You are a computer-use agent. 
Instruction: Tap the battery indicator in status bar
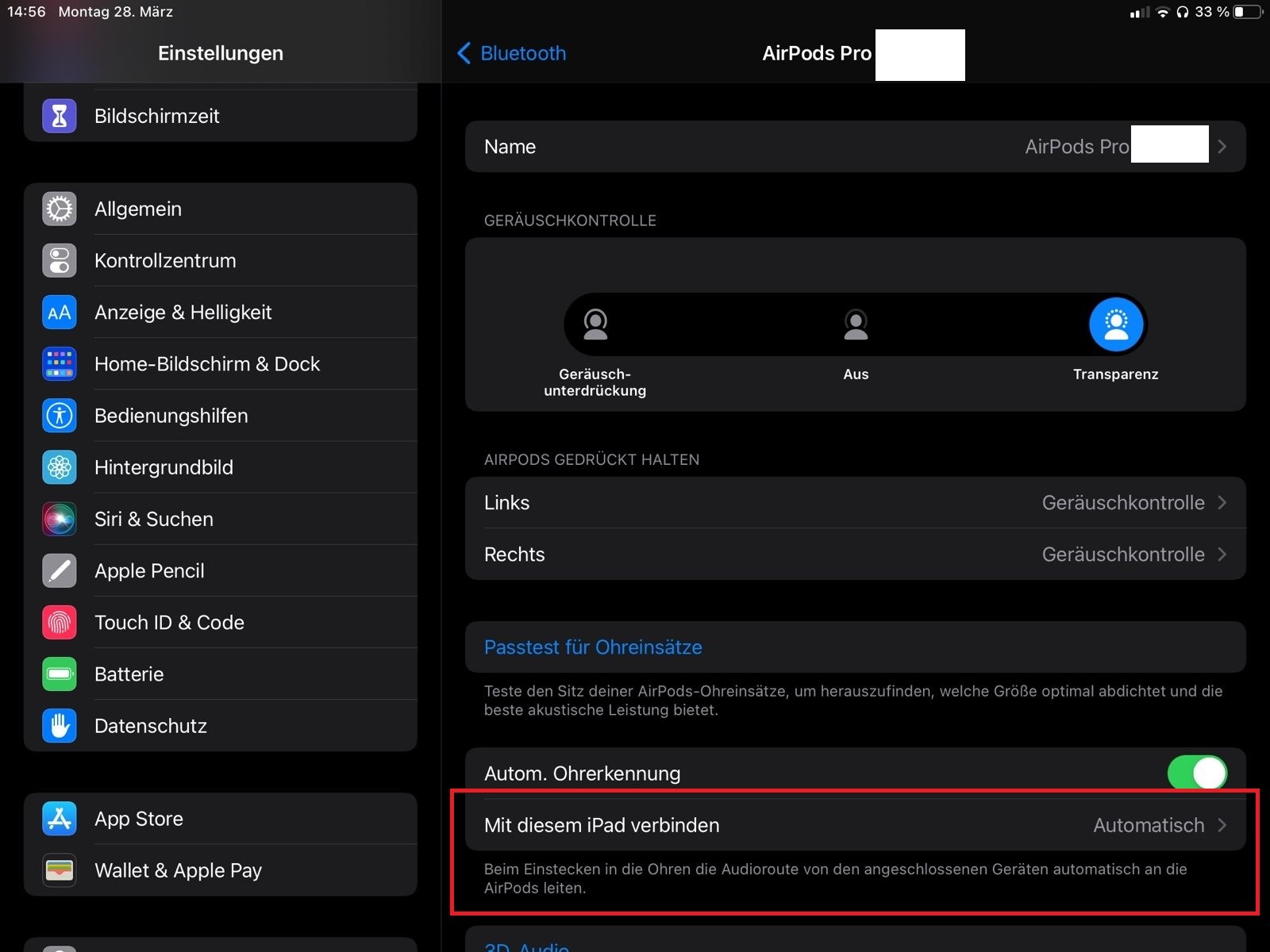(x=1248, y=12)
